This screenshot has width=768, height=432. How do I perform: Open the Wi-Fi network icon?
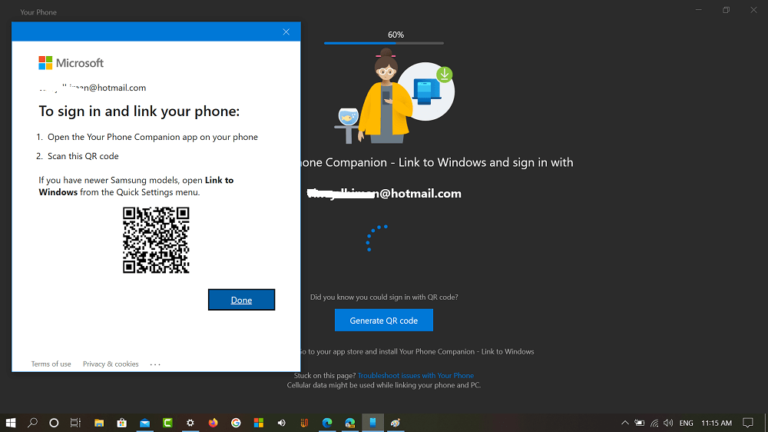tap(654, 423)
